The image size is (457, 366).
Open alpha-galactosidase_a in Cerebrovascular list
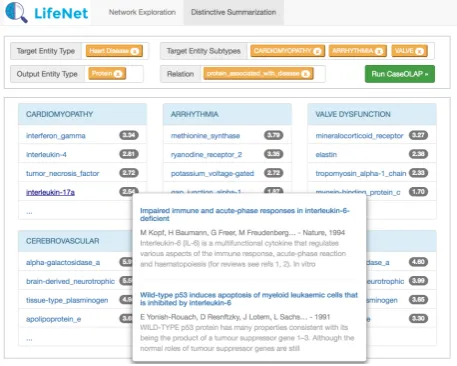point(63,263)
